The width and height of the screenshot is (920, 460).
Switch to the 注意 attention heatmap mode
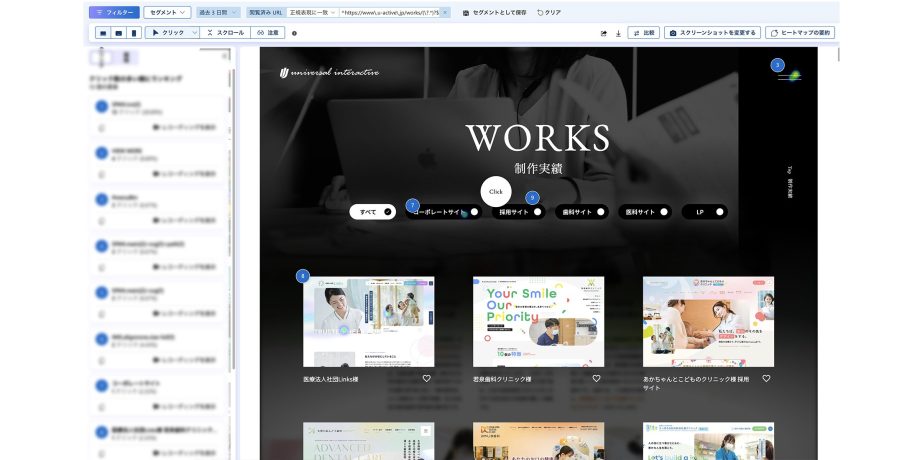tap(266, 33)
